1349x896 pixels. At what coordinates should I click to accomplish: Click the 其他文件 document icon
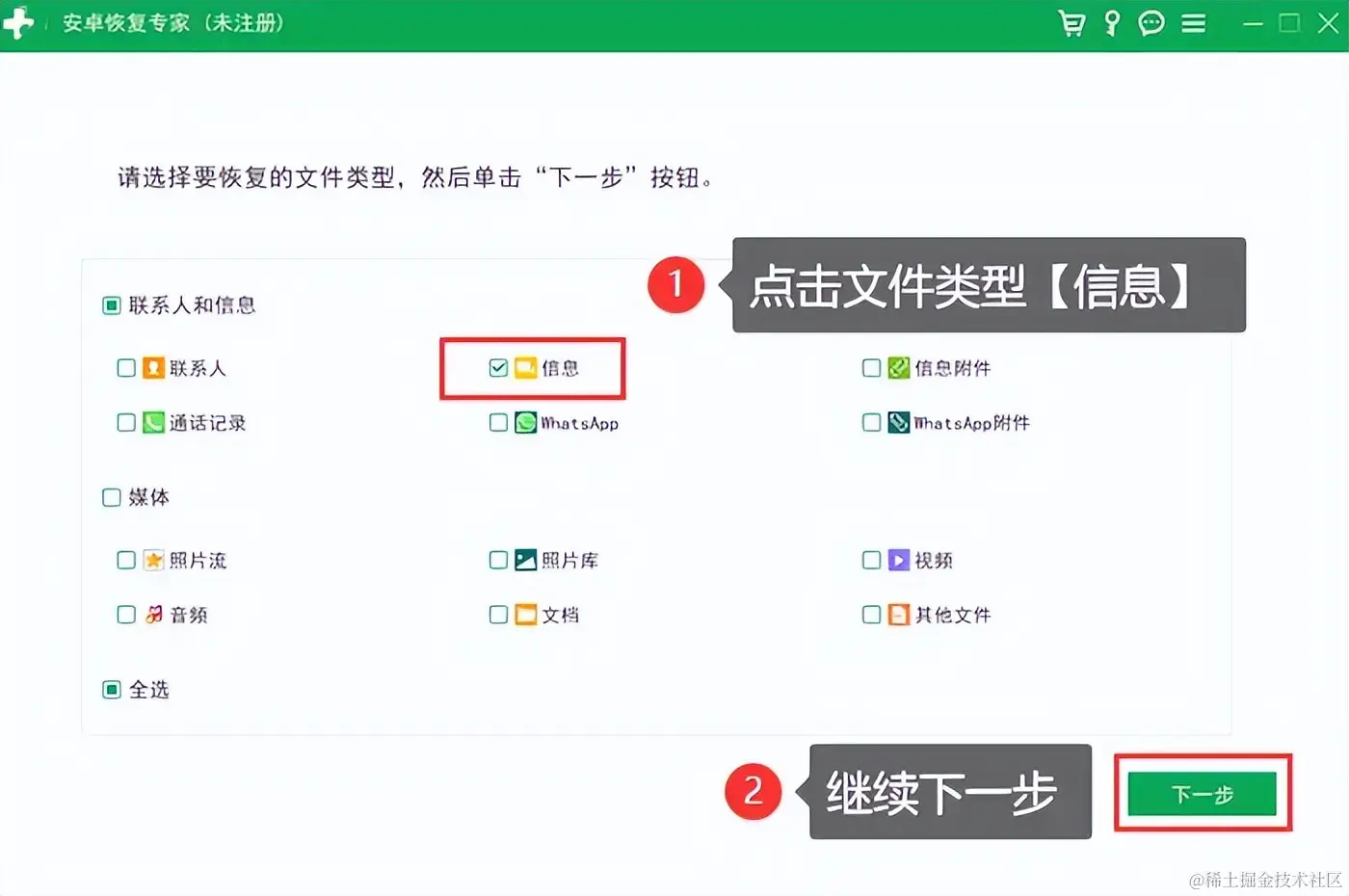[x=898, y=615]
